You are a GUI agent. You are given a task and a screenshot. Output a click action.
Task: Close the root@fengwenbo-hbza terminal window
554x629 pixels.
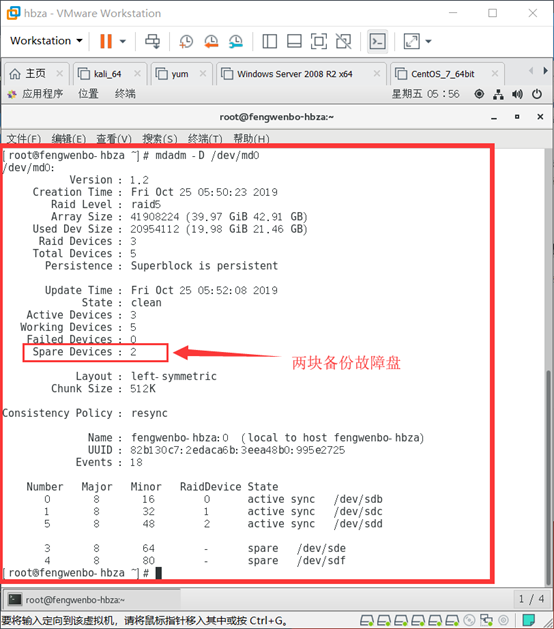tap(540, 117)
